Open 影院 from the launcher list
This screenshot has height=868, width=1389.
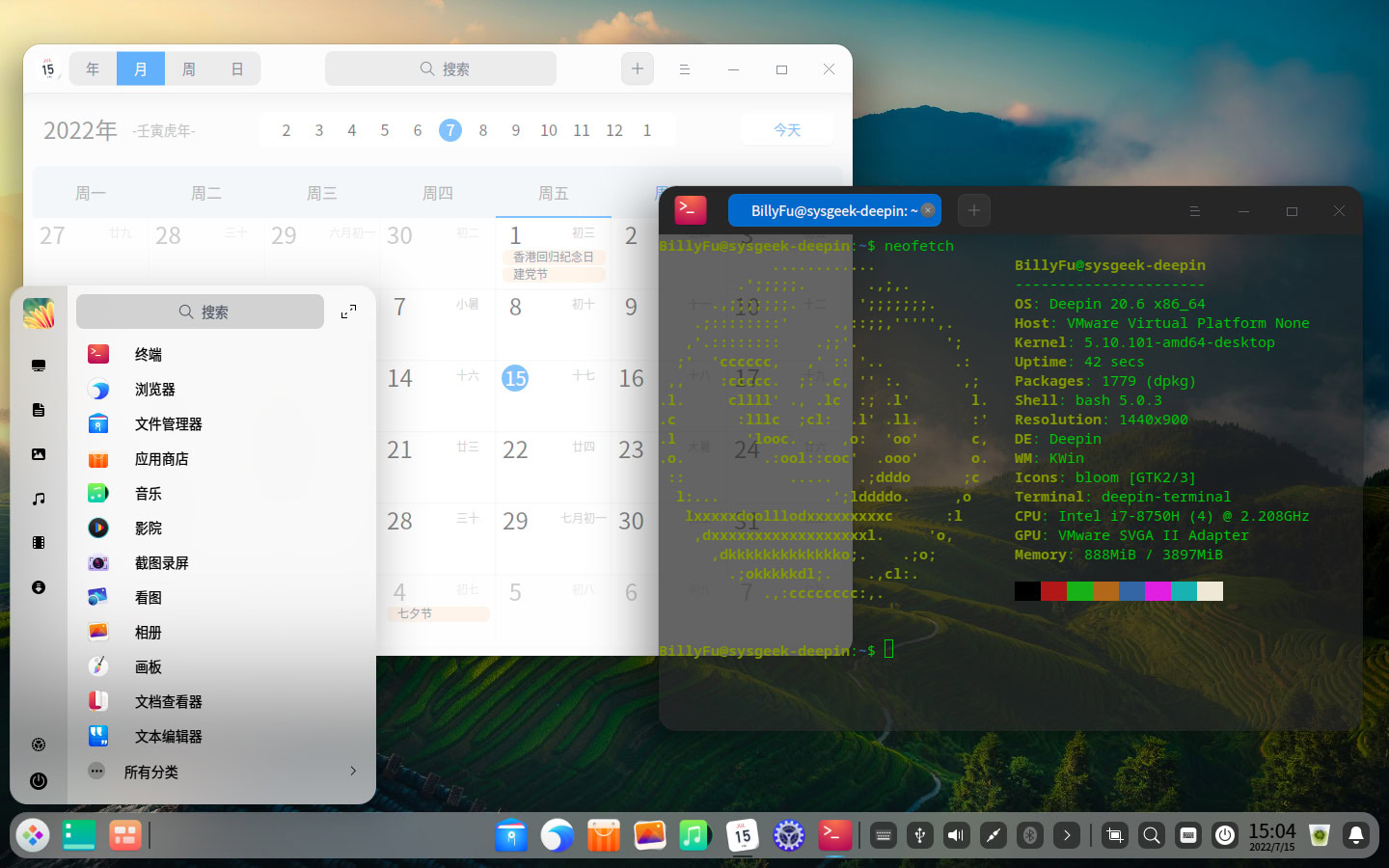(x=221, y=529)
